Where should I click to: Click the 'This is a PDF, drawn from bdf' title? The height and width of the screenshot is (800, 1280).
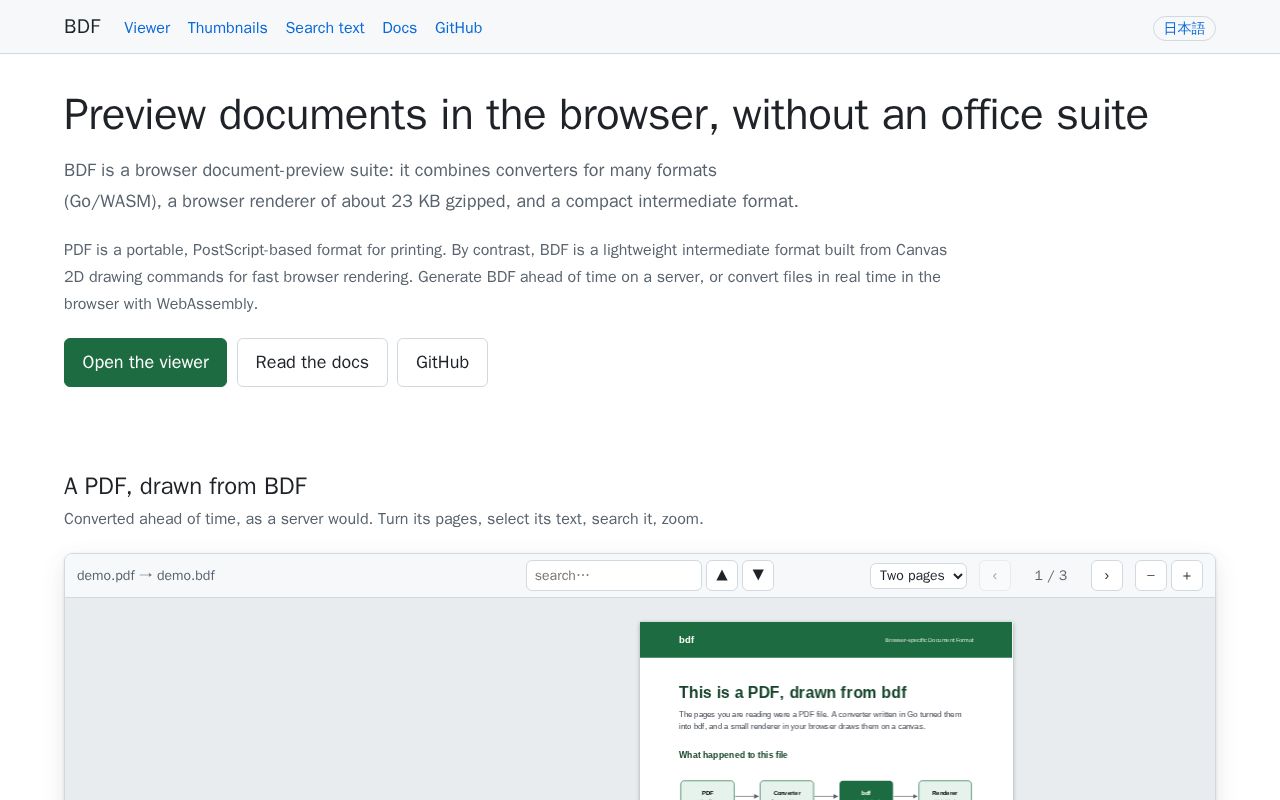click(x=793, y=692)
